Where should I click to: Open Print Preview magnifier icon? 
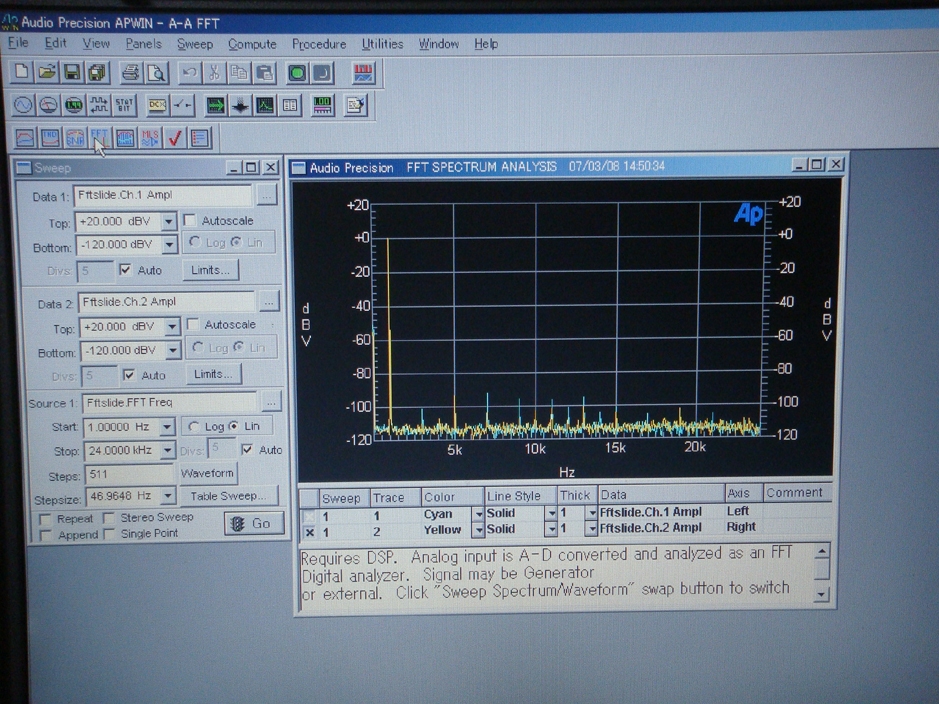[x=156, y=73]
